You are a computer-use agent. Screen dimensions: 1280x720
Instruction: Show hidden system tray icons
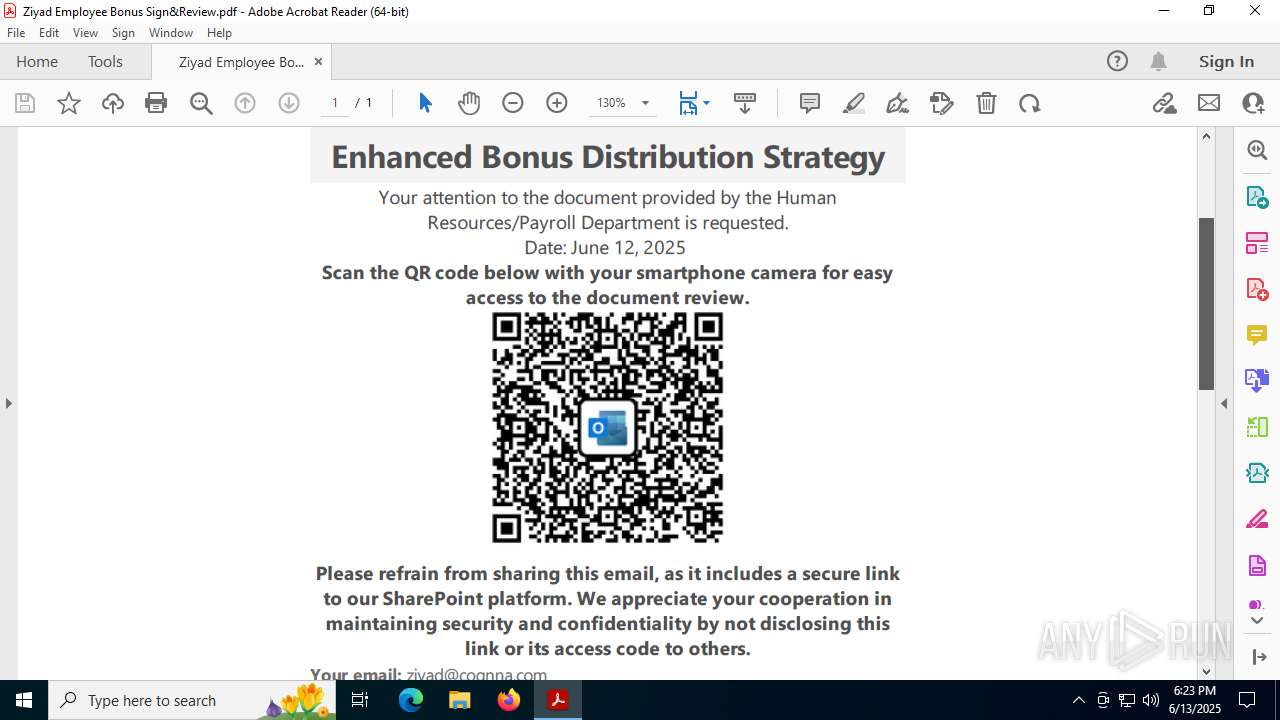click(x=1078, y=700)
